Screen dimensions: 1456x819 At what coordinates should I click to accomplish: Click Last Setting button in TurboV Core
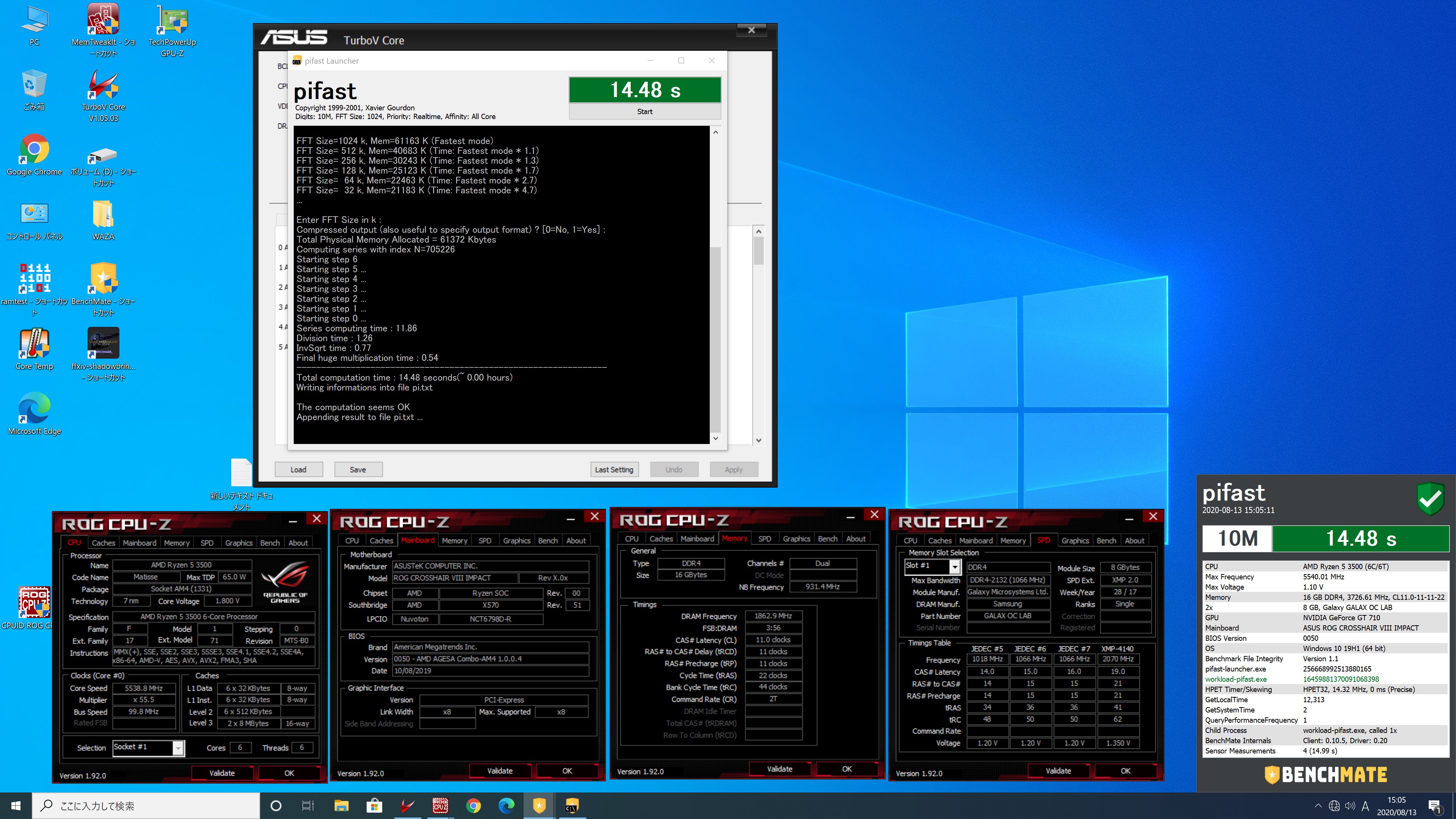[x=614, y=469]
